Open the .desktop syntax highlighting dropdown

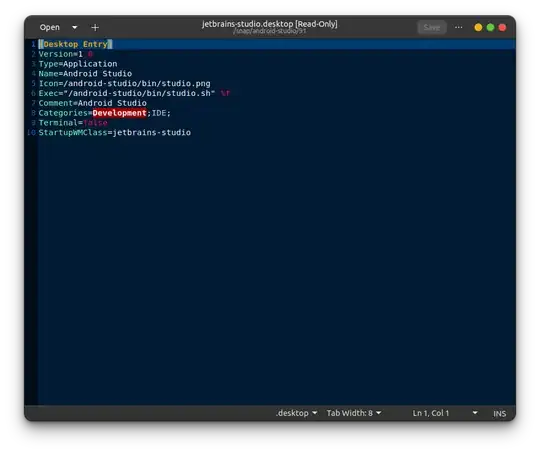pos(296,413)
